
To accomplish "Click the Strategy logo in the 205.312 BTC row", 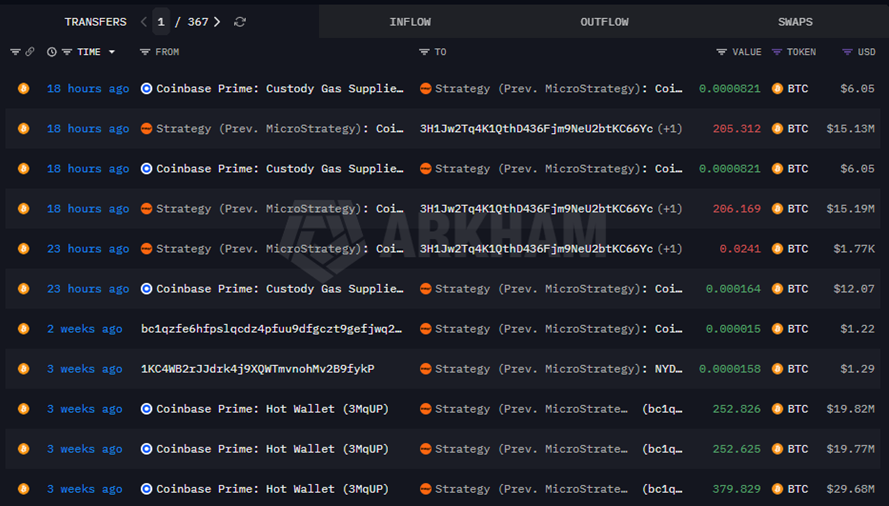I will click(x=146, y=129).
